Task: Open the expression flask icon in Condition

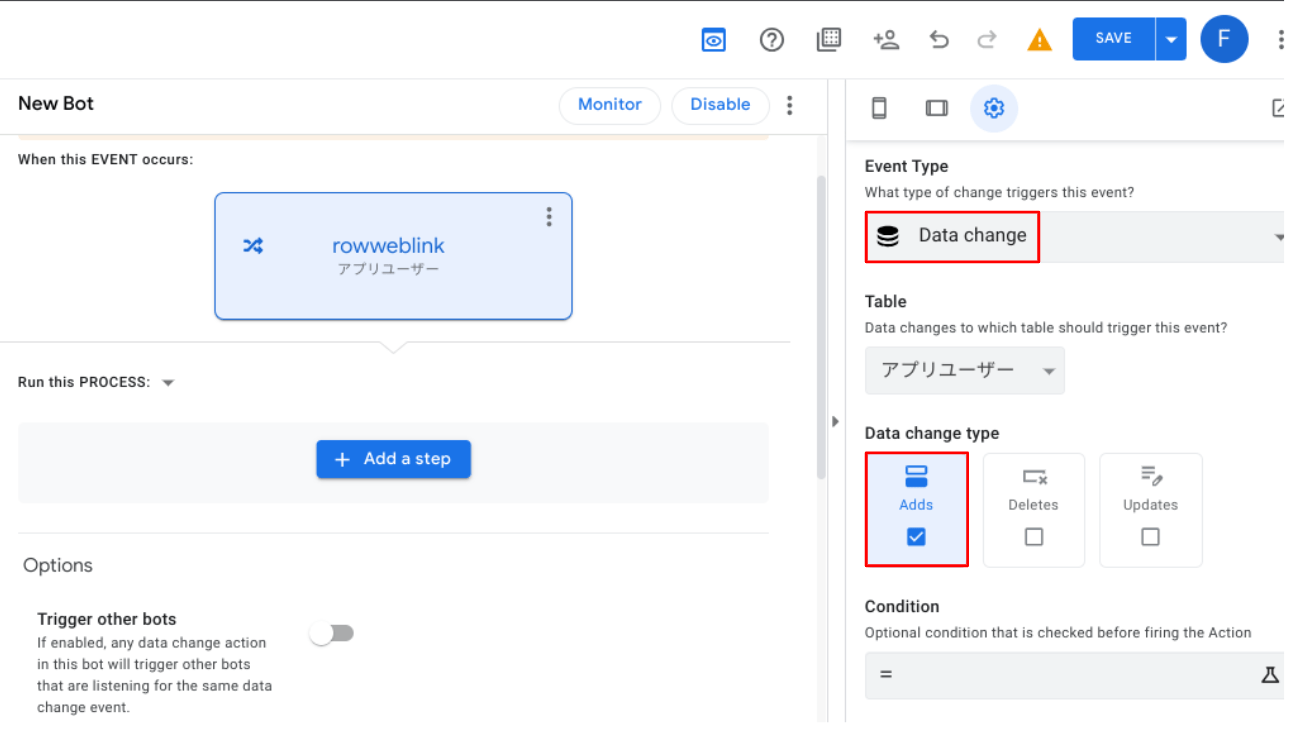Action: click(1270, 675)
